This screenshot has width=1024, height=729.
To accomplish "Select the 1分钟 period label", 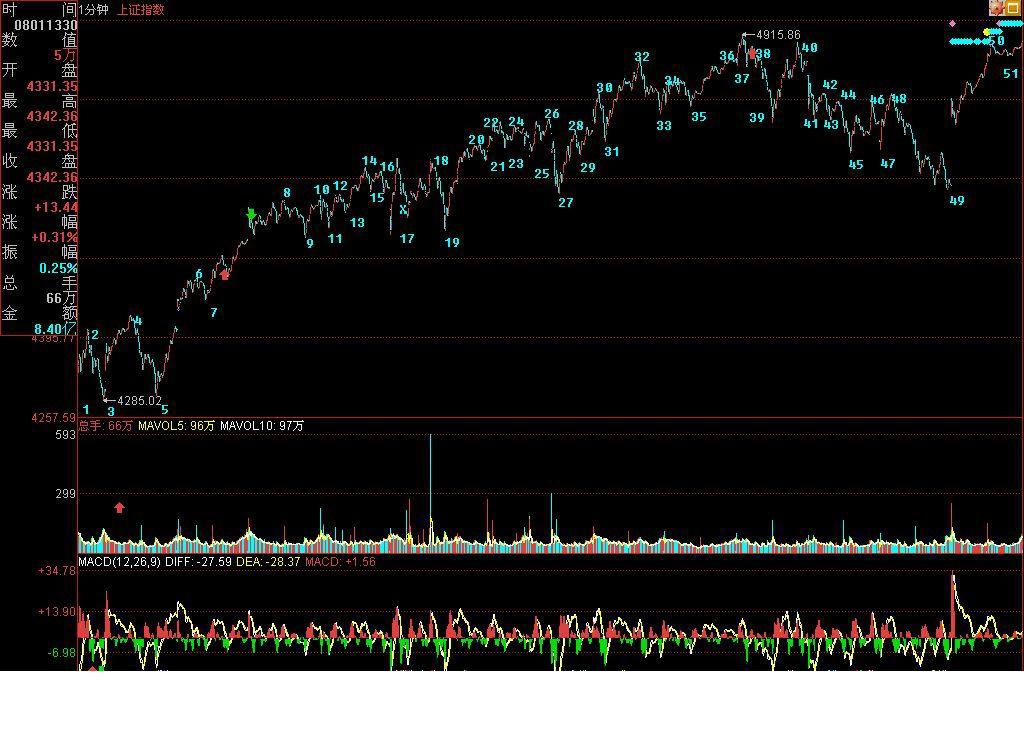I will 93,10.
